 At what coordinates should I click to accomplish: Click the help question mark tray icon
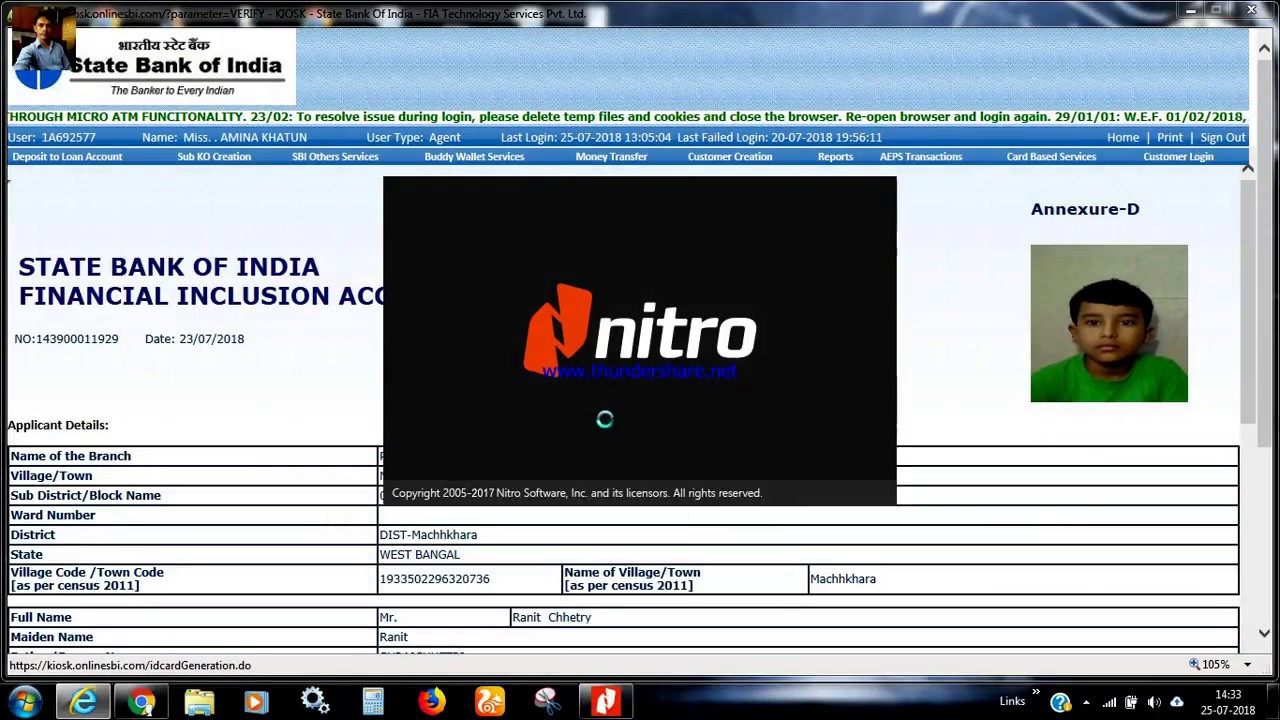click(x=1060, y=702)
